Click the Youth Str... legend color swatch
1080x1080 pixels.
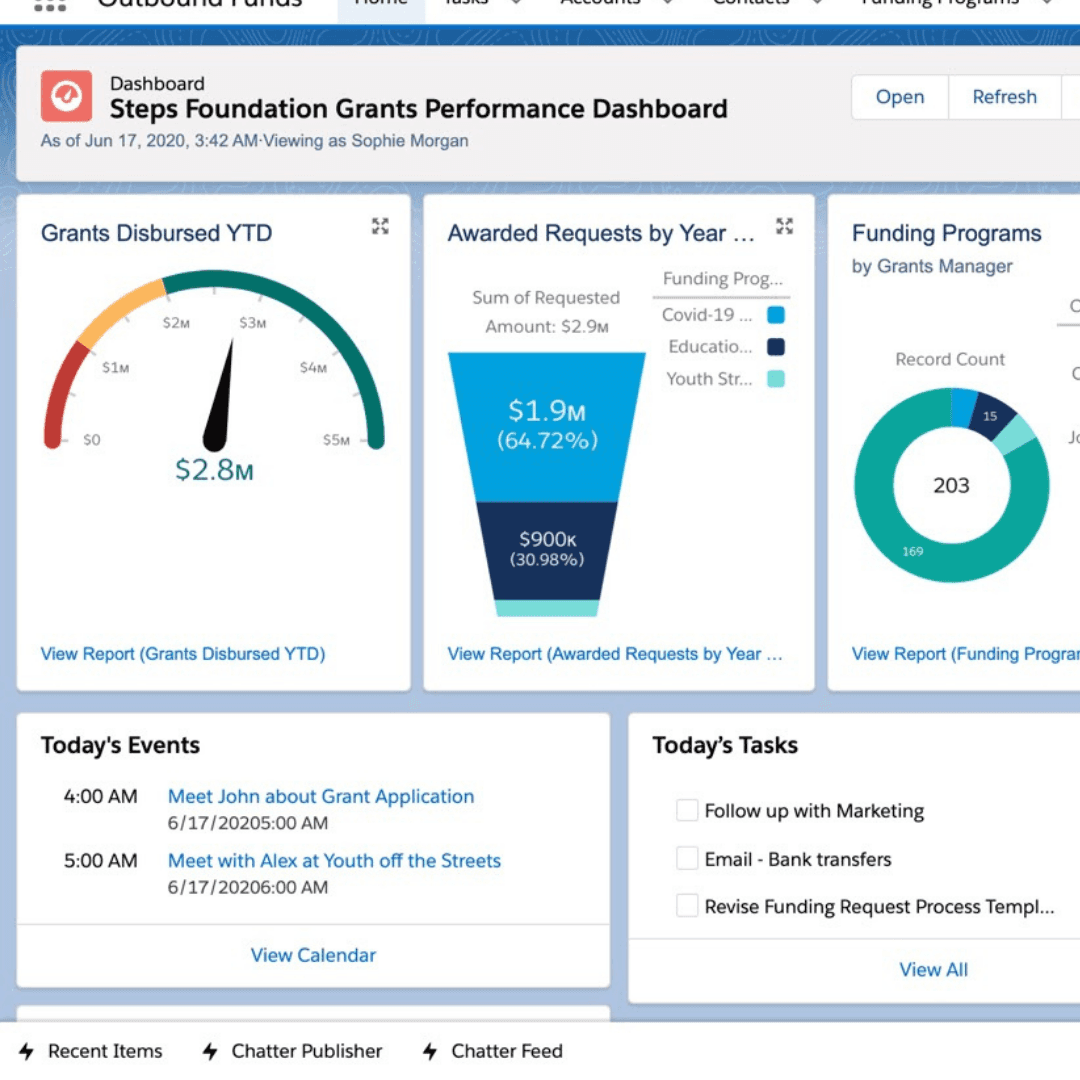(776, 379)
